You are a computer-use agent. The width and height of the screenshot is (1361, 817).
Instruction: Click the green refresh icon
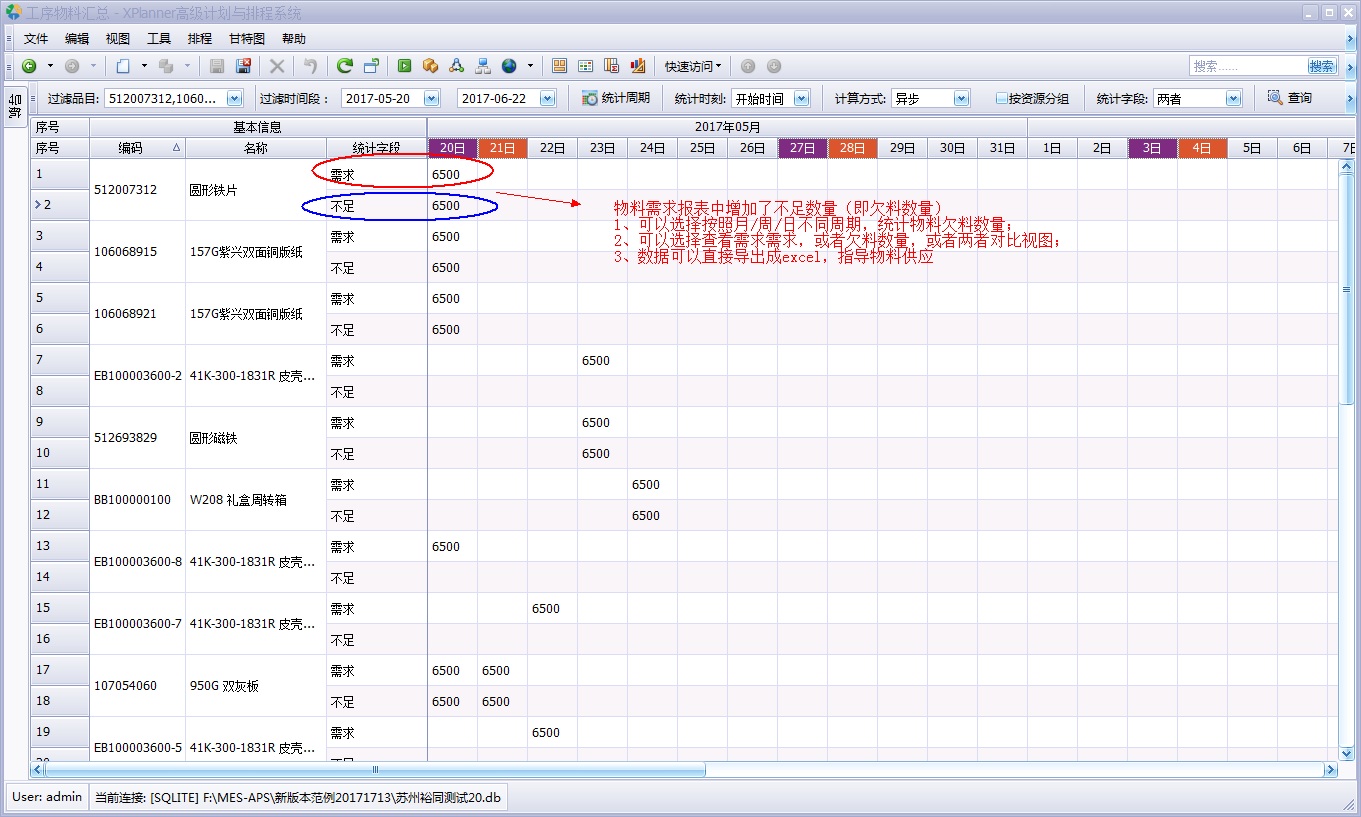344,66
